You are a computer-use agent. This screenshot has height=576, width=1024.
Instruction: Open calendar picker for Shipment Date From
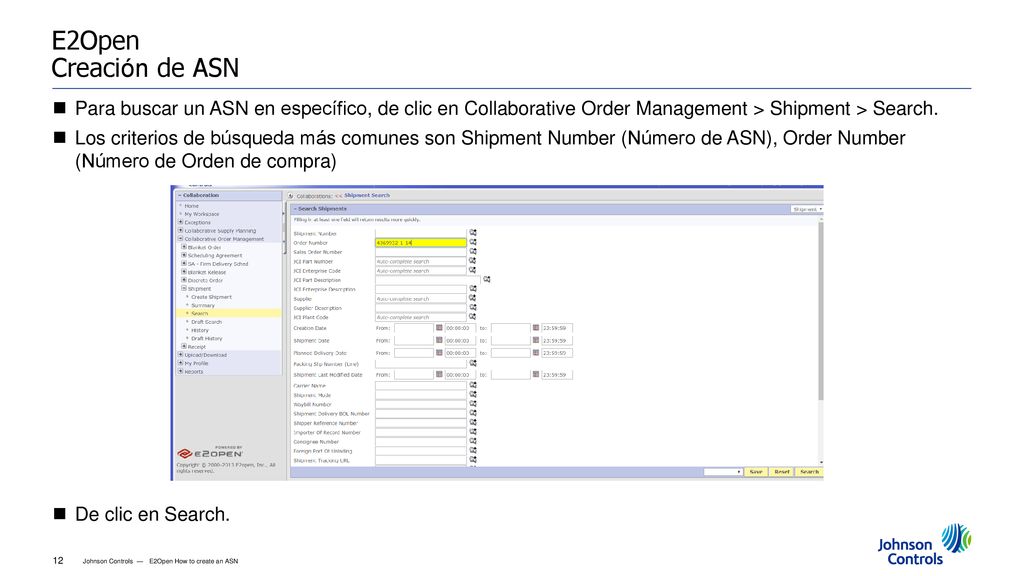click(x=440, y=340)
